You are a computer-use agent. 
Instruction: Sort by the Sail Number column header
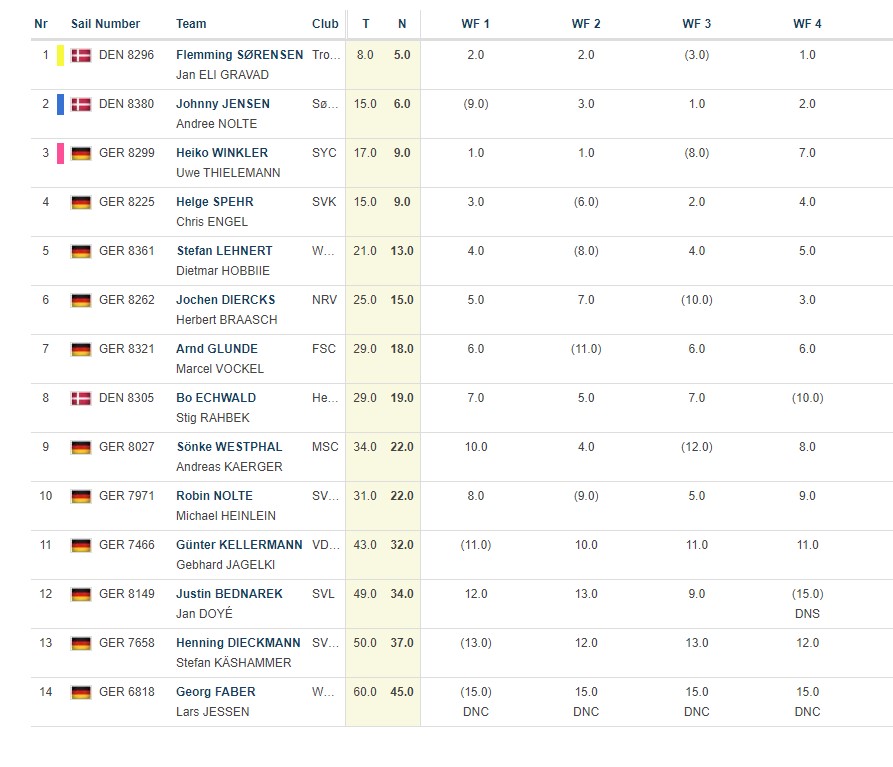(x=105, y=24)
